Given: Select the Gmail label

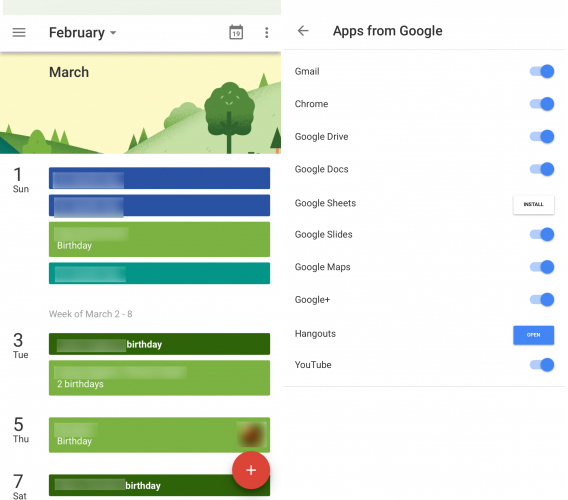Looking at the screenshot, I should coord(307,71).
